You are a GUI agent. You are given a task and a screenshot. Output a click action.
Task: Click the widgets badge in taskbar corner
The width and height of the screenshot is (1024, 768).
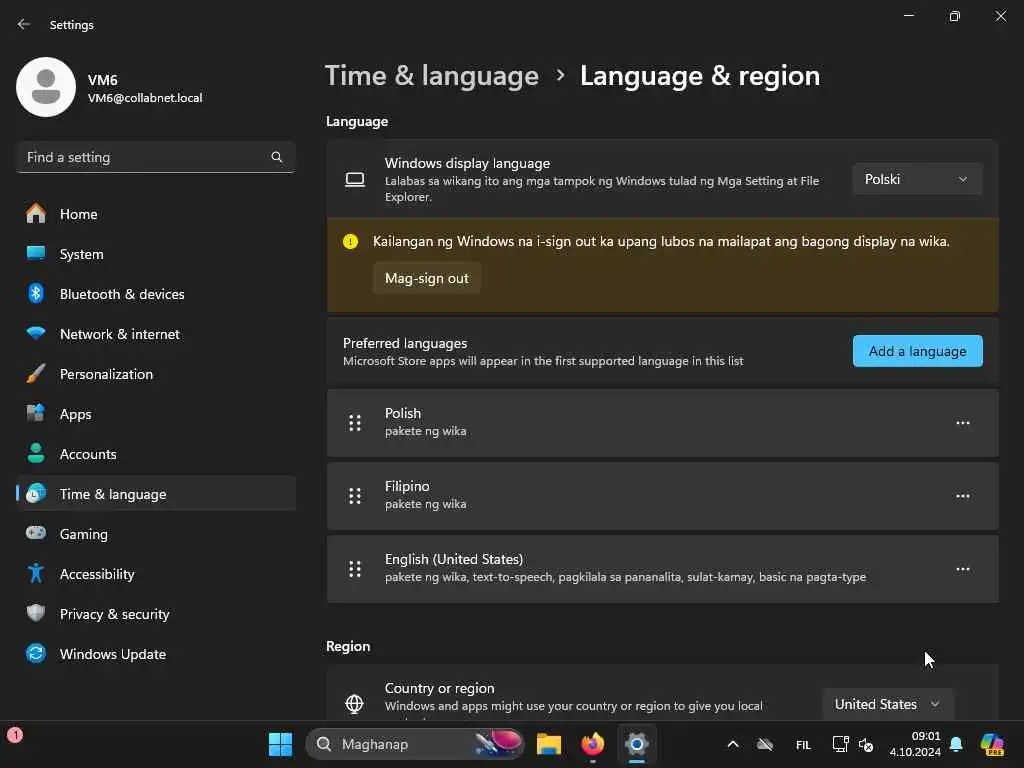15,735
